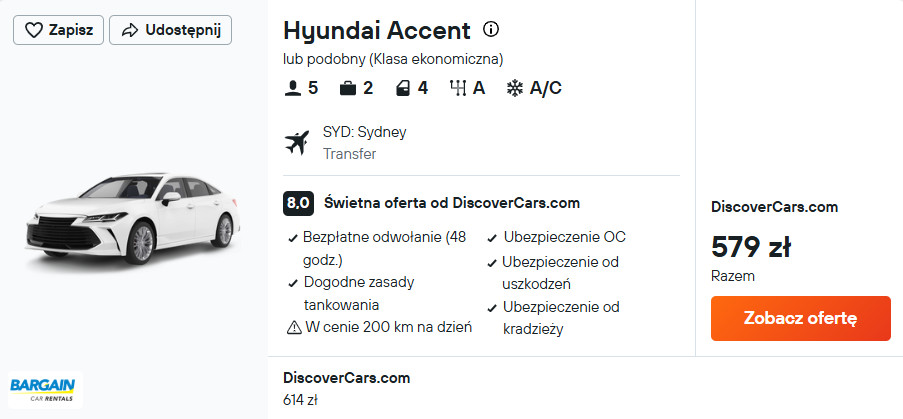
Task: Click the car doors icon
Action: point(402,88)
